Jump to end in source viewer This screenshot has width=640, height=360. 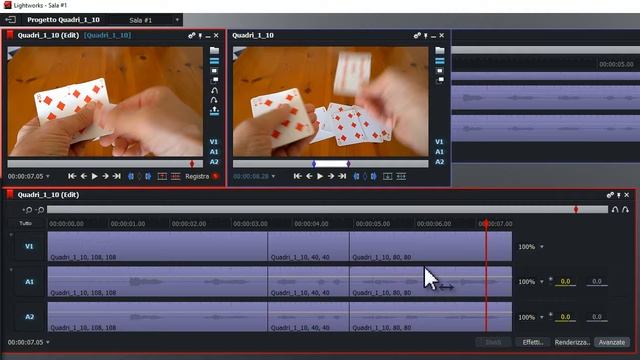pos(342,176)
